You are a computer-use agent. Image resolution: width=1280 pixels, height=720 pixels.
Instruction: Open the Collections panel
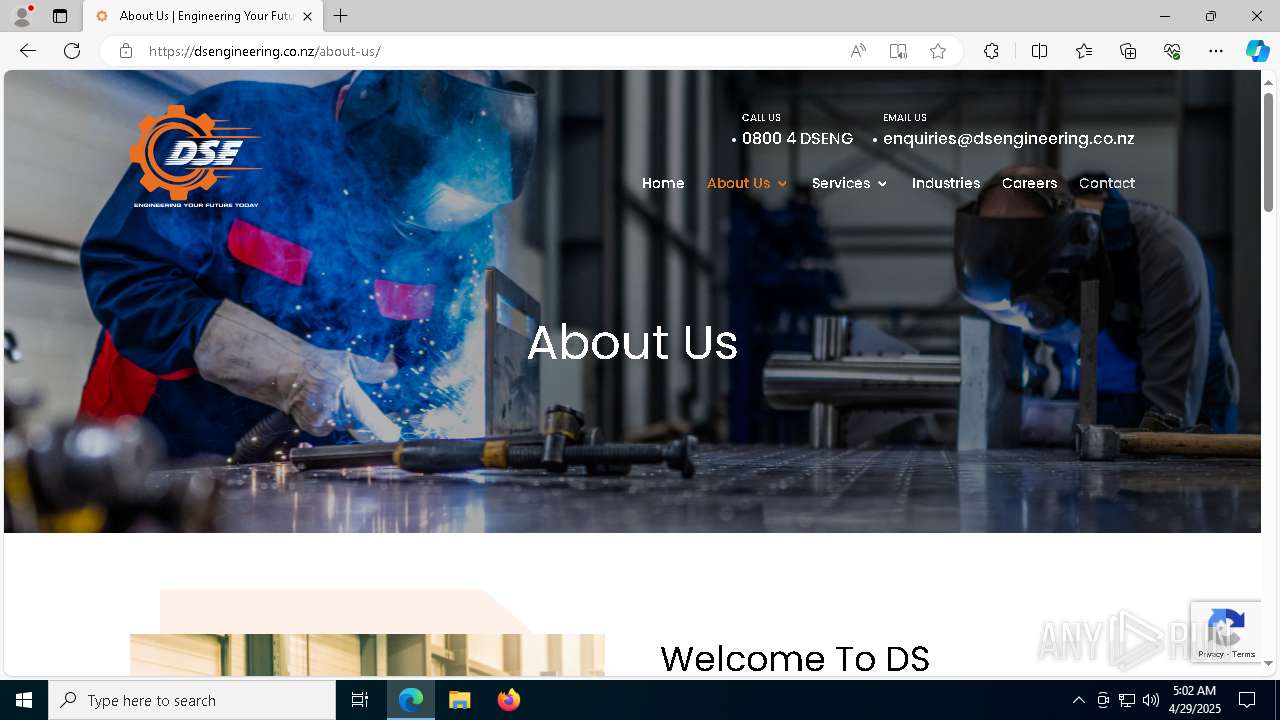(x=1128, y=51)
